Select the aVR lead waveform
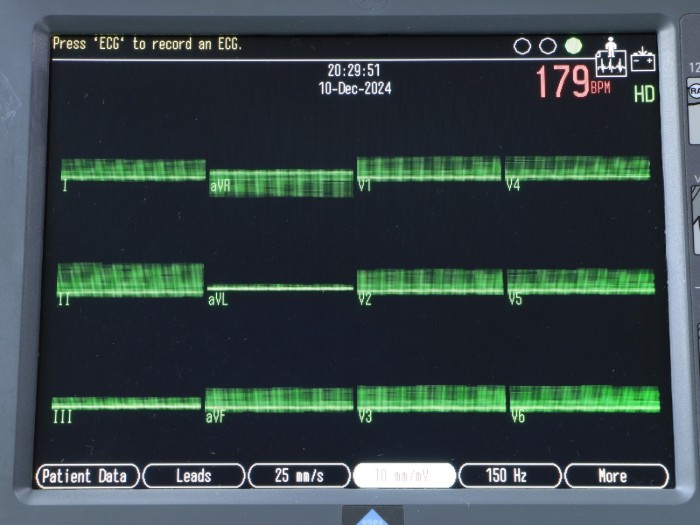Screen dimensions: 700x525 tap(280, 183)
